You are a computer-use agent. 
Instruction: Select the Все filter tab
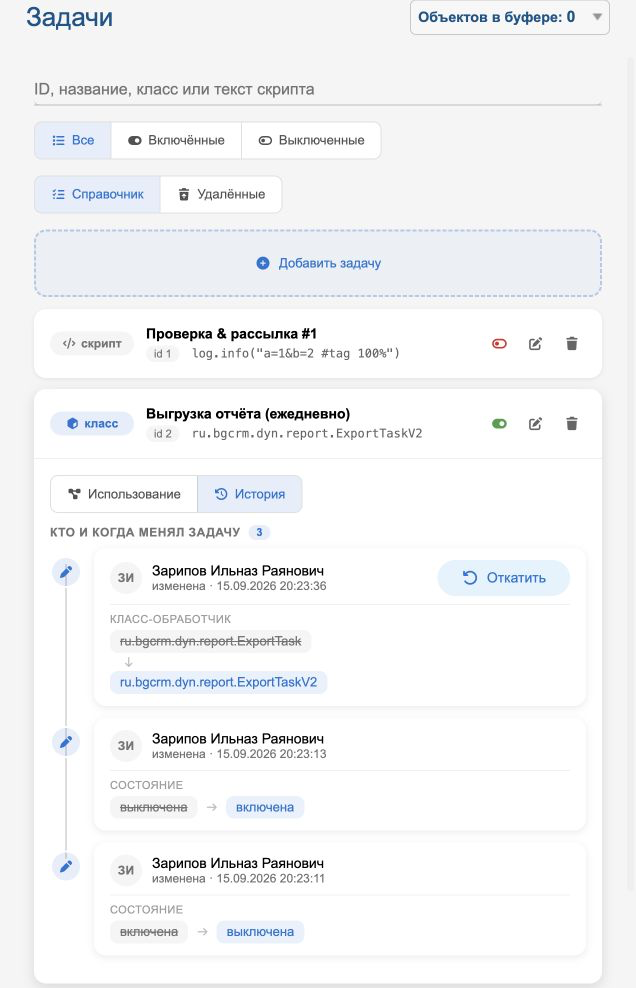tap(73, 140)
